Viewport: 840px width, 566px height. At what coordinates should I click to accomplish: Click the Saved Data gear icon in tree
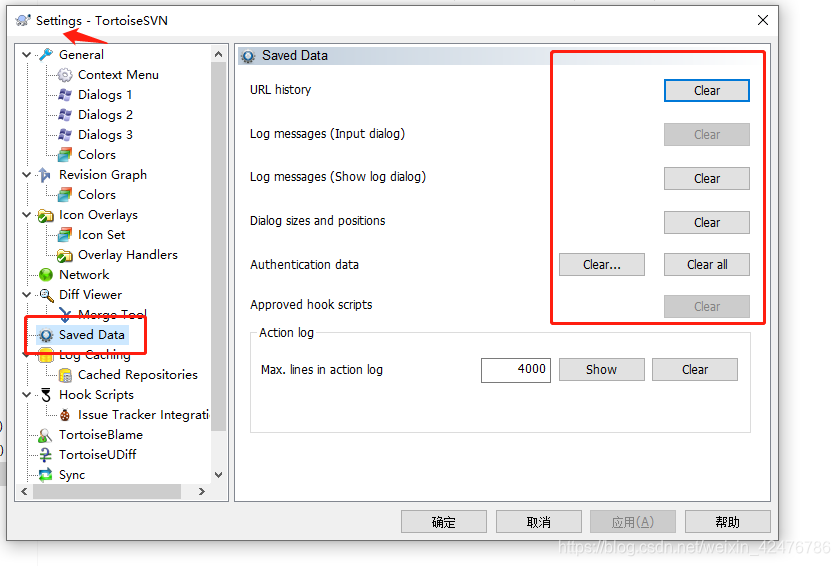(x=46, y=335)
